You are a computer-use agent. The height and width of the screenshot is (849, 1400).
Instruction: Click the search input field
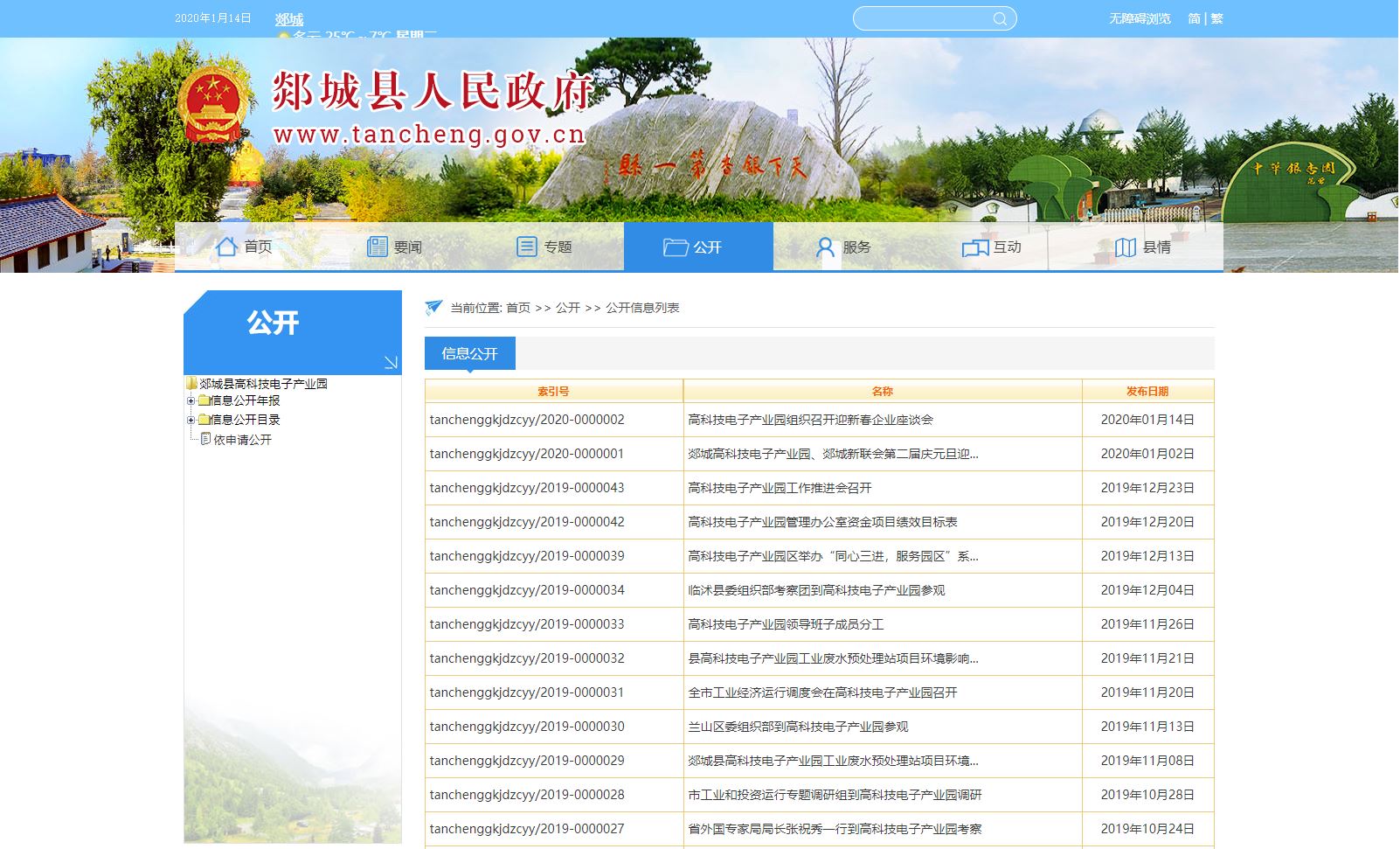click(922, 18)
